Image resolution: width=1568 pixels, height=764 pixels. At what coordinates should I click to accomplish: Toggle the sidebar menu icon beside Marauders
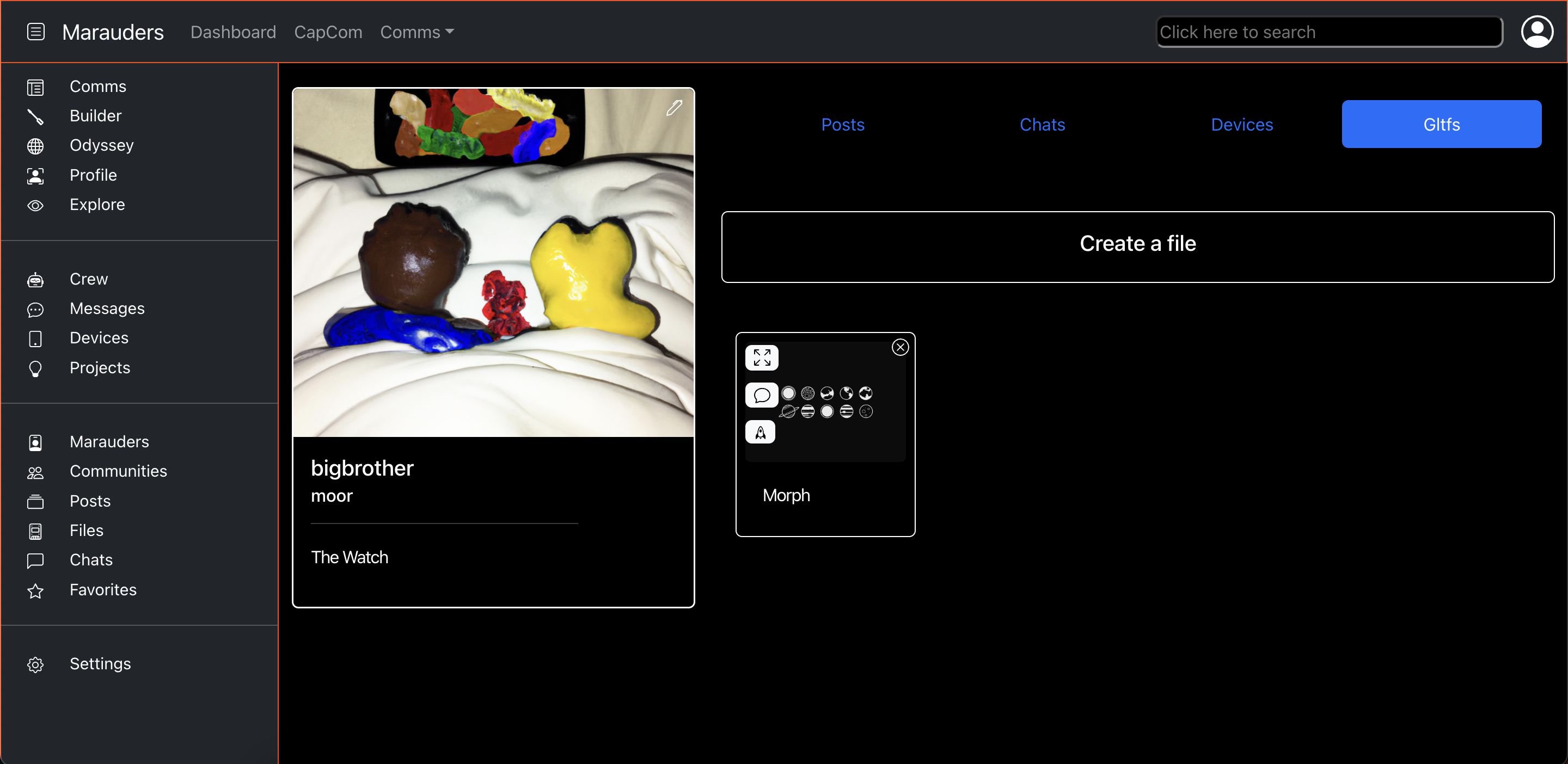coord(36,32)
